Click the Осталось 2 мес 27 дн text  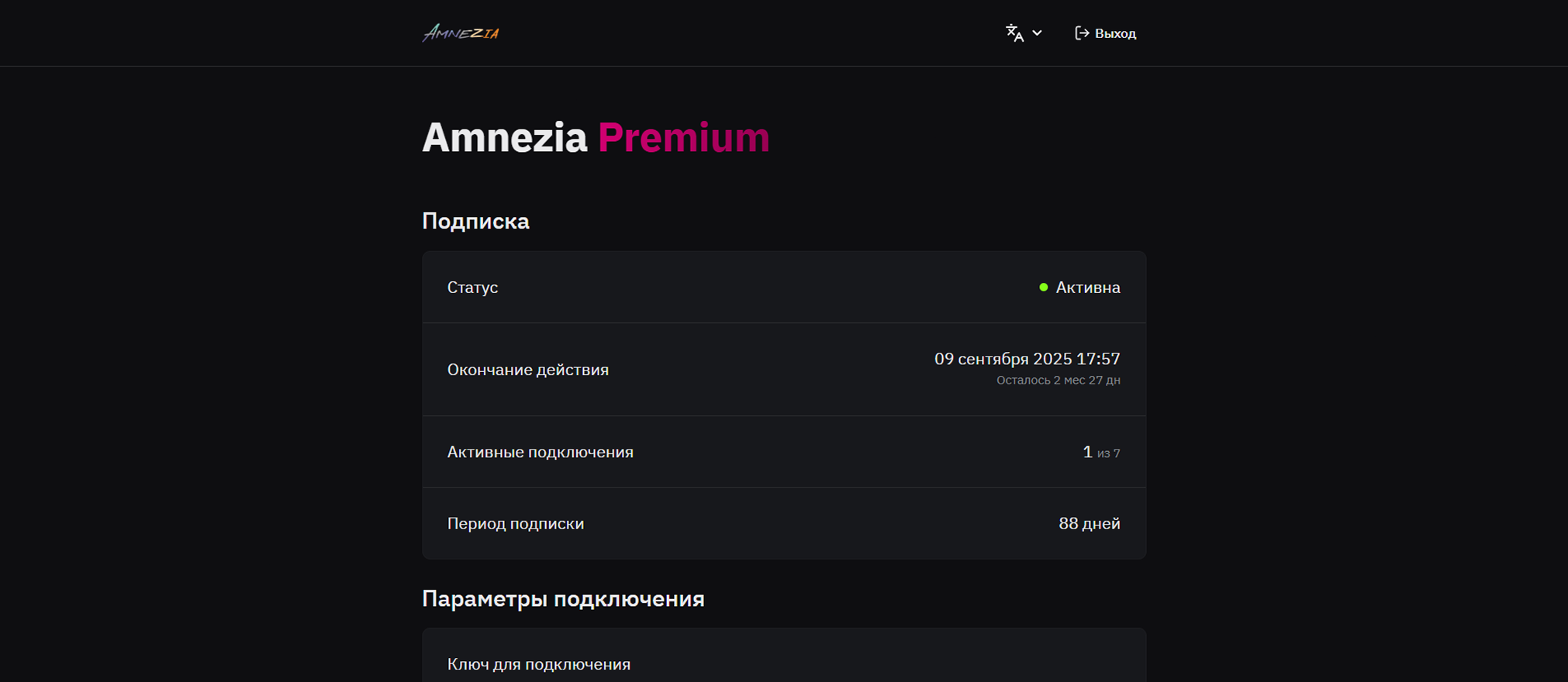coord(1058,381)
